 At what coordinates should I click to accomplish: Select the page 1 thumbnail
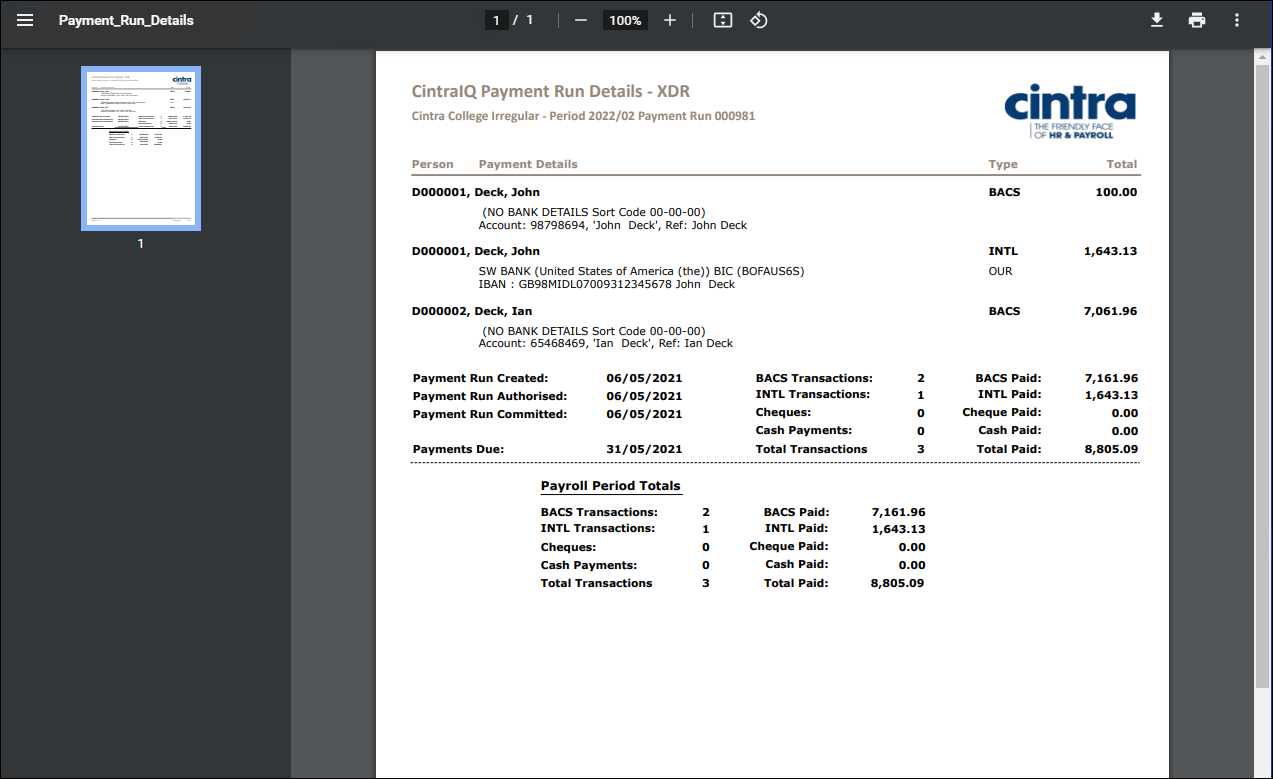point(141,148)
